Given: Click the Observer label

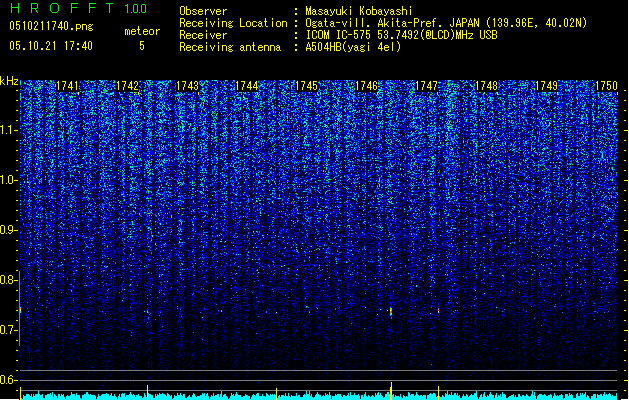Looking at the screenshot, I should (x=203, y=11).
